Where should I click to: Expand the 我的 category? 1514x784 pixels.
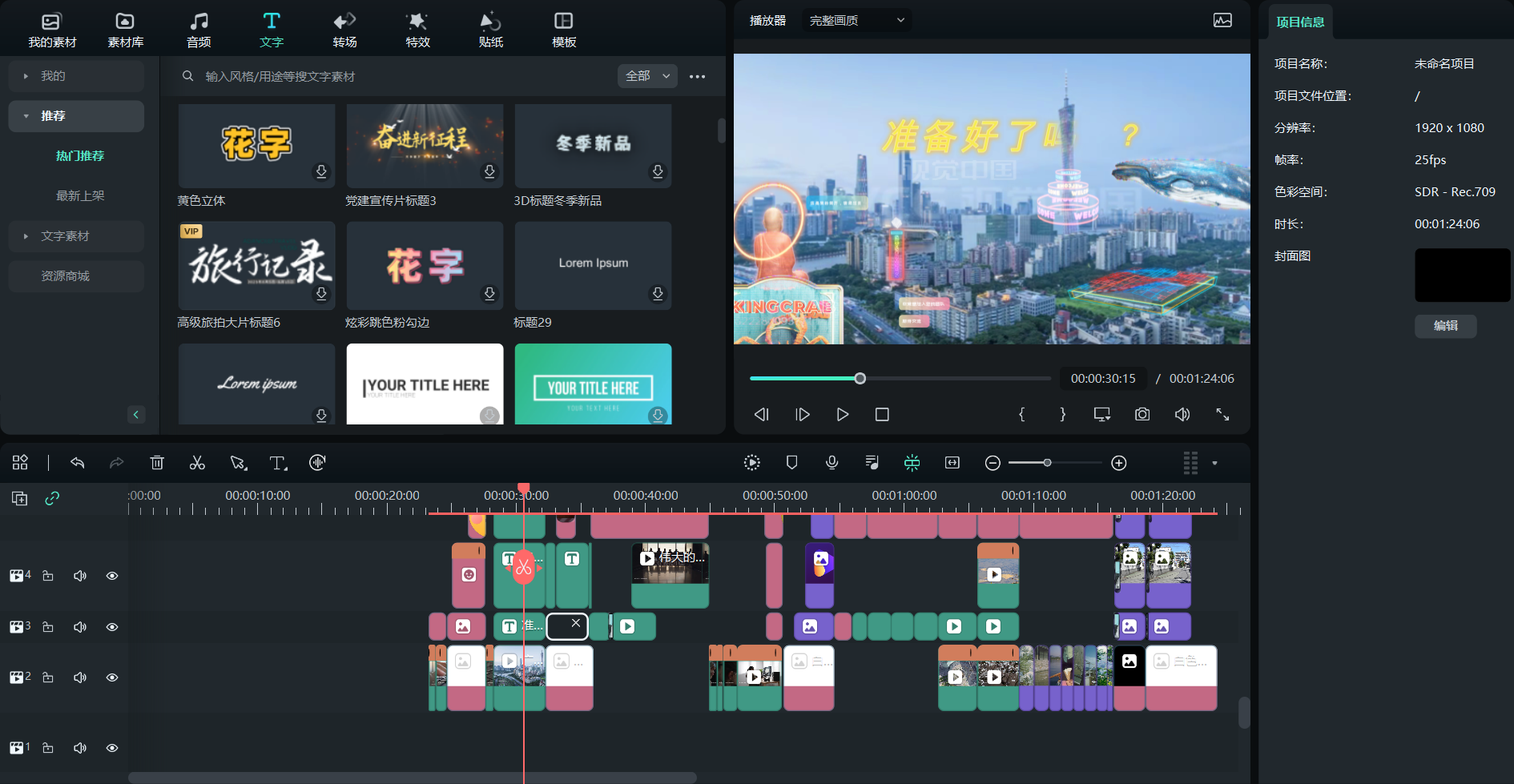(76, 76)
